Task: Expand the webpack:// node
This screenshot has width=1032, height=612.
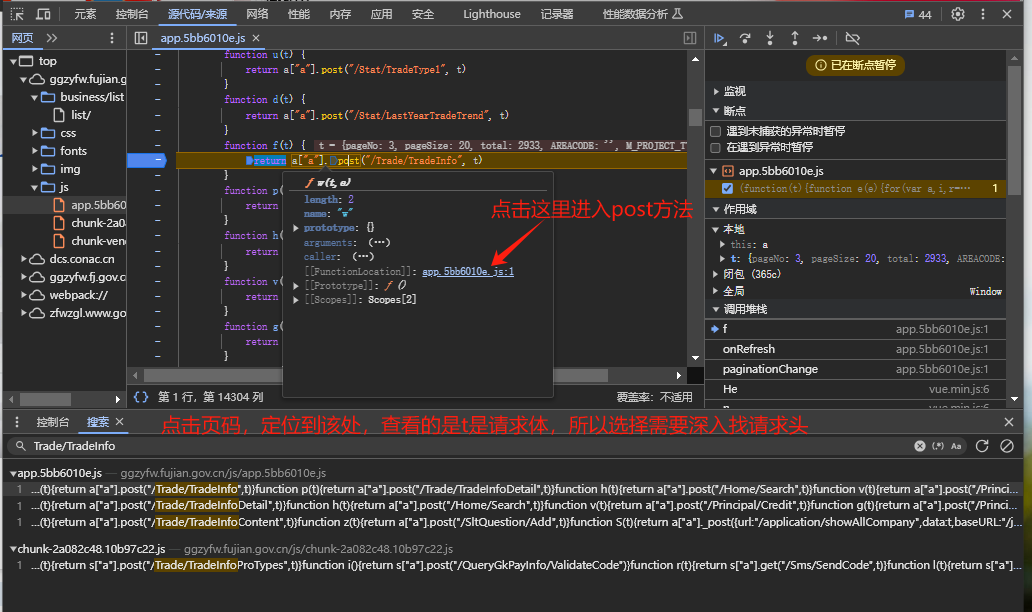Action: (x=24, y=295)
